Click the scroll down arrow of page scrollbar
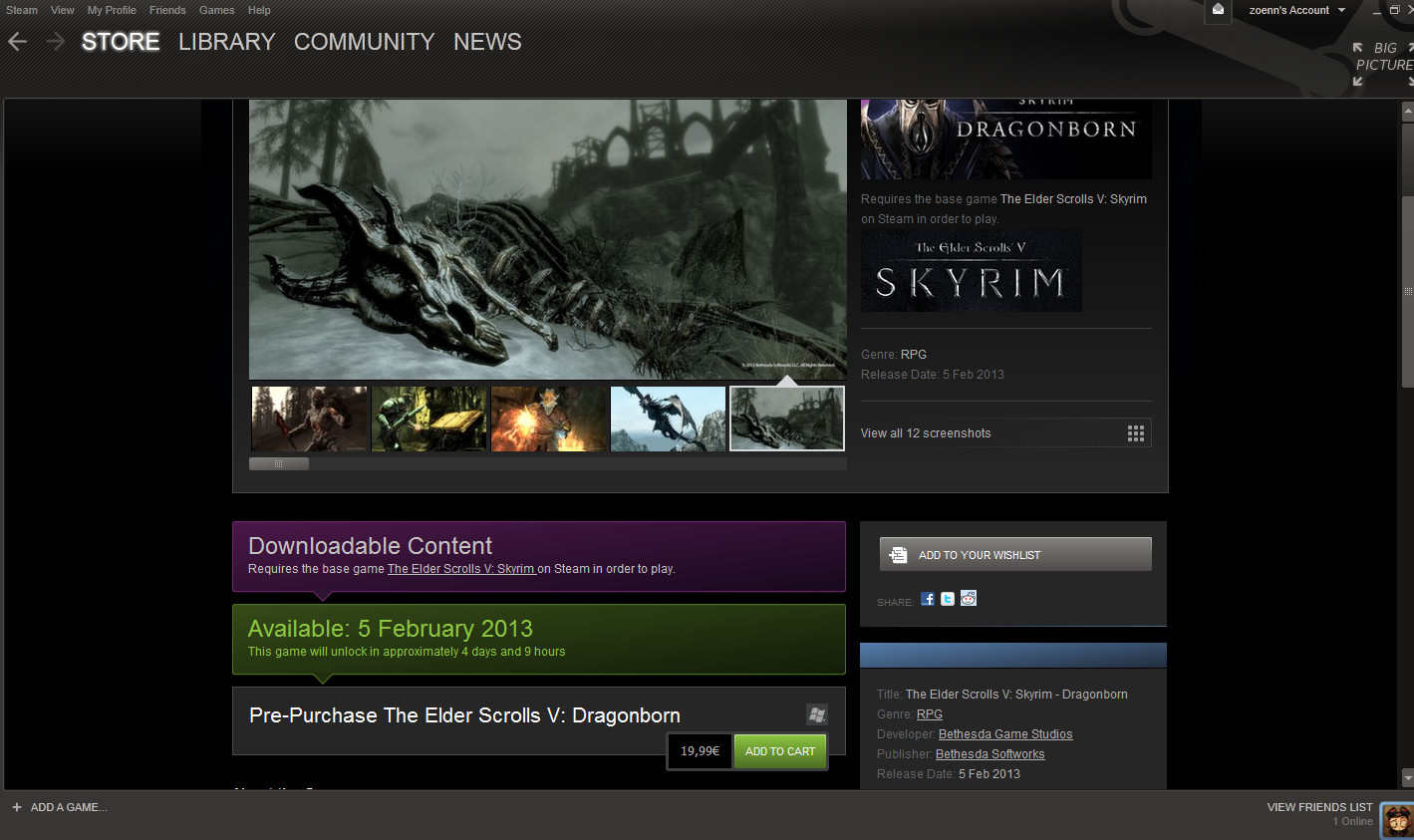The height and width of the screenshot is (840, 1414). pos(1407,777)
